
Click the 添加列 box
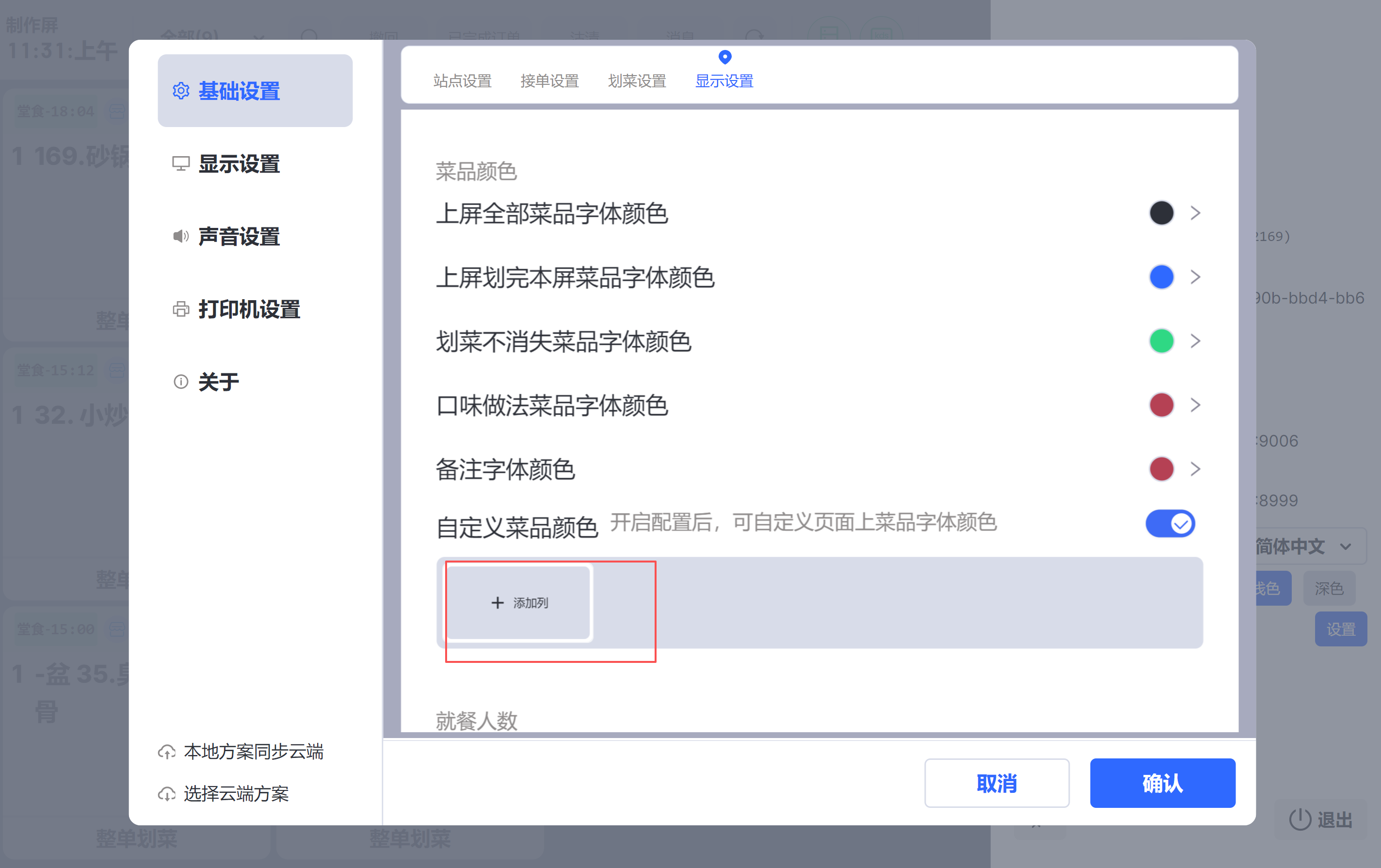(x=519, y=602)
